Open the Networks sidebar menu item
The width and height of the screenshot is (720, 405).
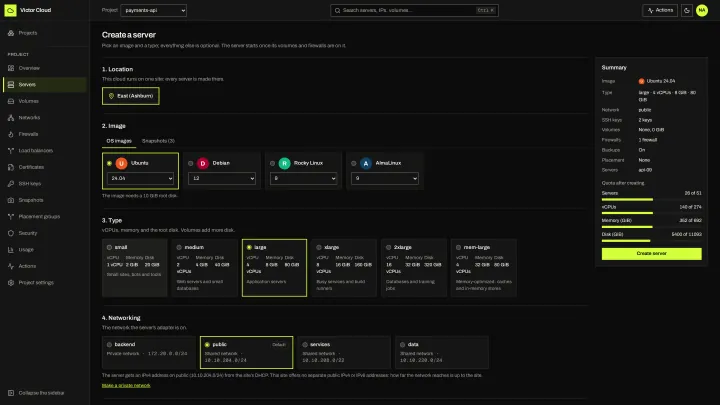coord(45,118)
